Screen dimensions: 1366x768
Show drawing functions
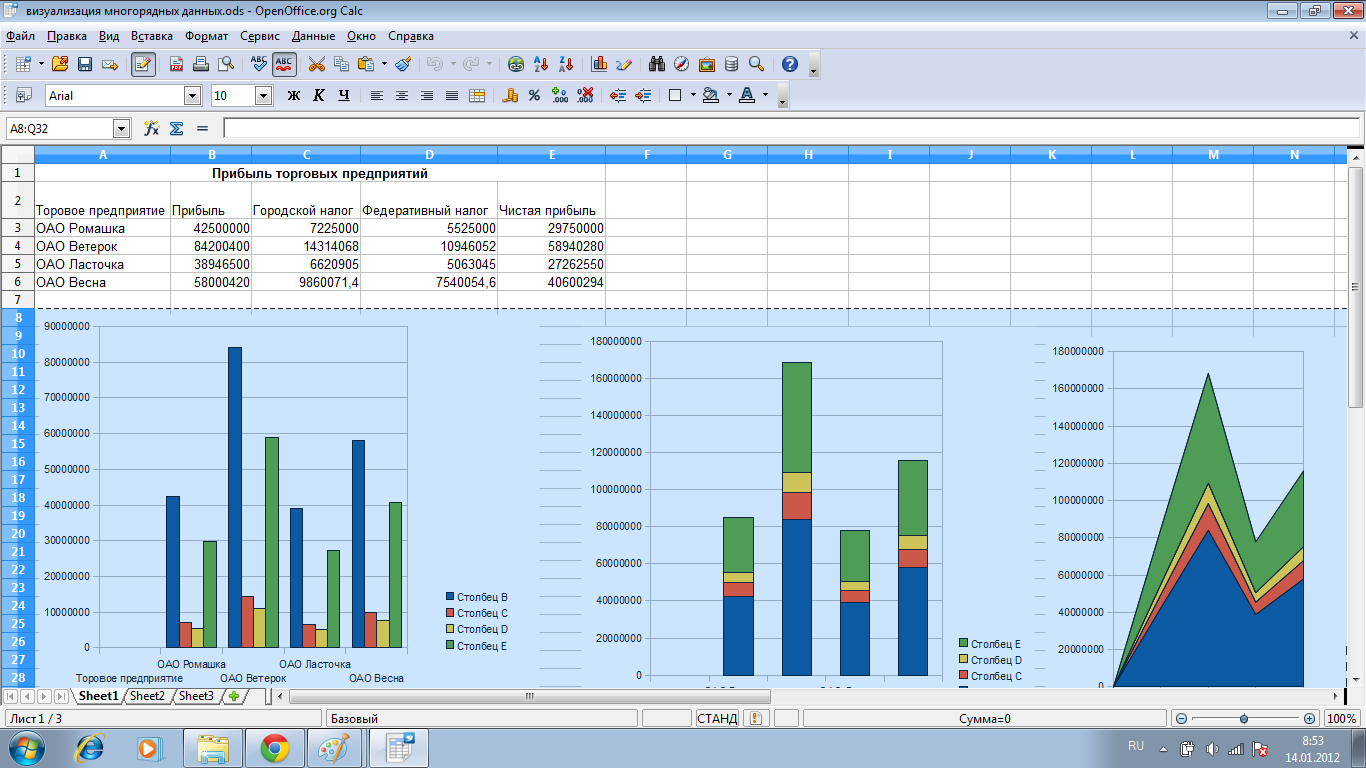[x=624, y=64]
